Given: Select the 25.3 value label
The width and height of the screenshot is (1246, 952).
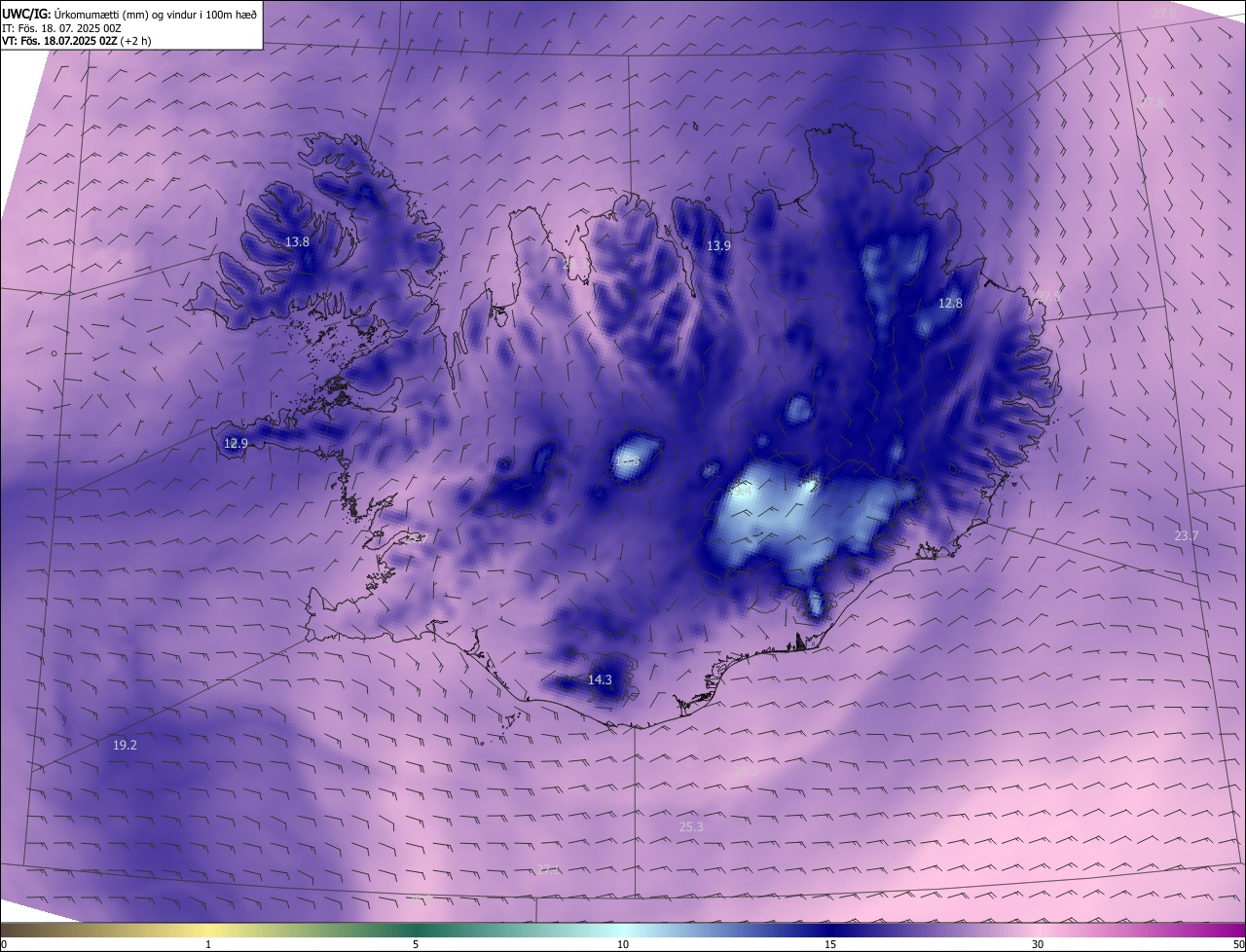Looking at the screenshot, I should (x=691, y=826).
